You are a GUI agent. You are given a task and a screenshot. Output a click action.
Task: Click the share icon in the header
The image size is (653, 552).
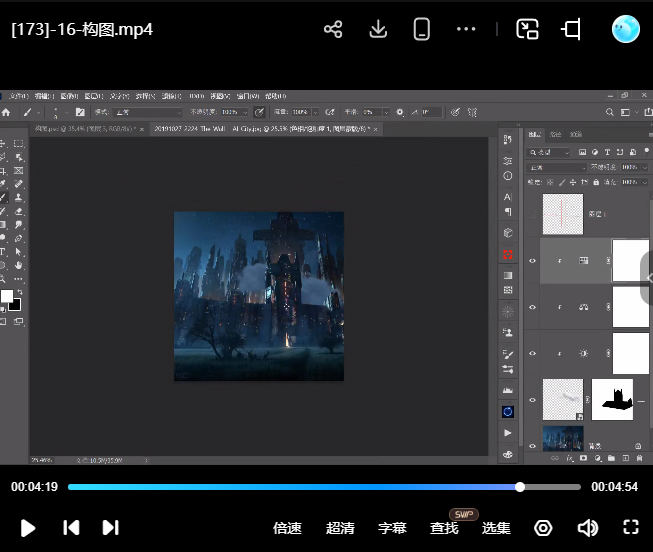[333, 29]
